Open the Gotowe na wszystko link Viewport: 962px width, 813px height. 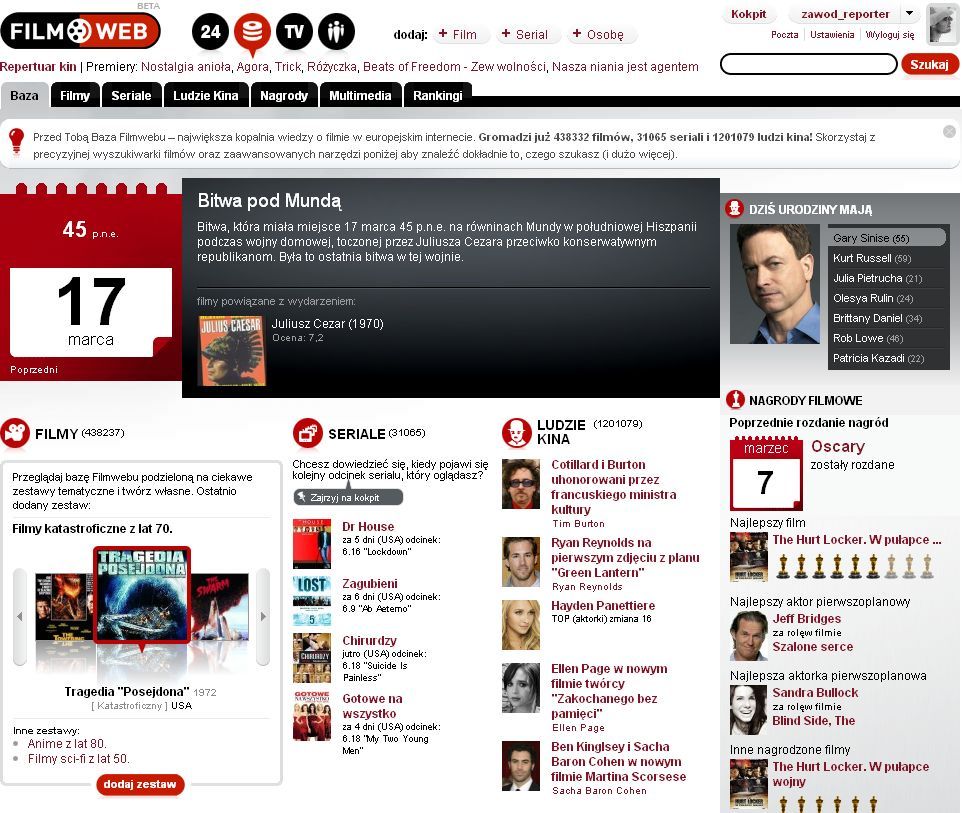[372, 706]
